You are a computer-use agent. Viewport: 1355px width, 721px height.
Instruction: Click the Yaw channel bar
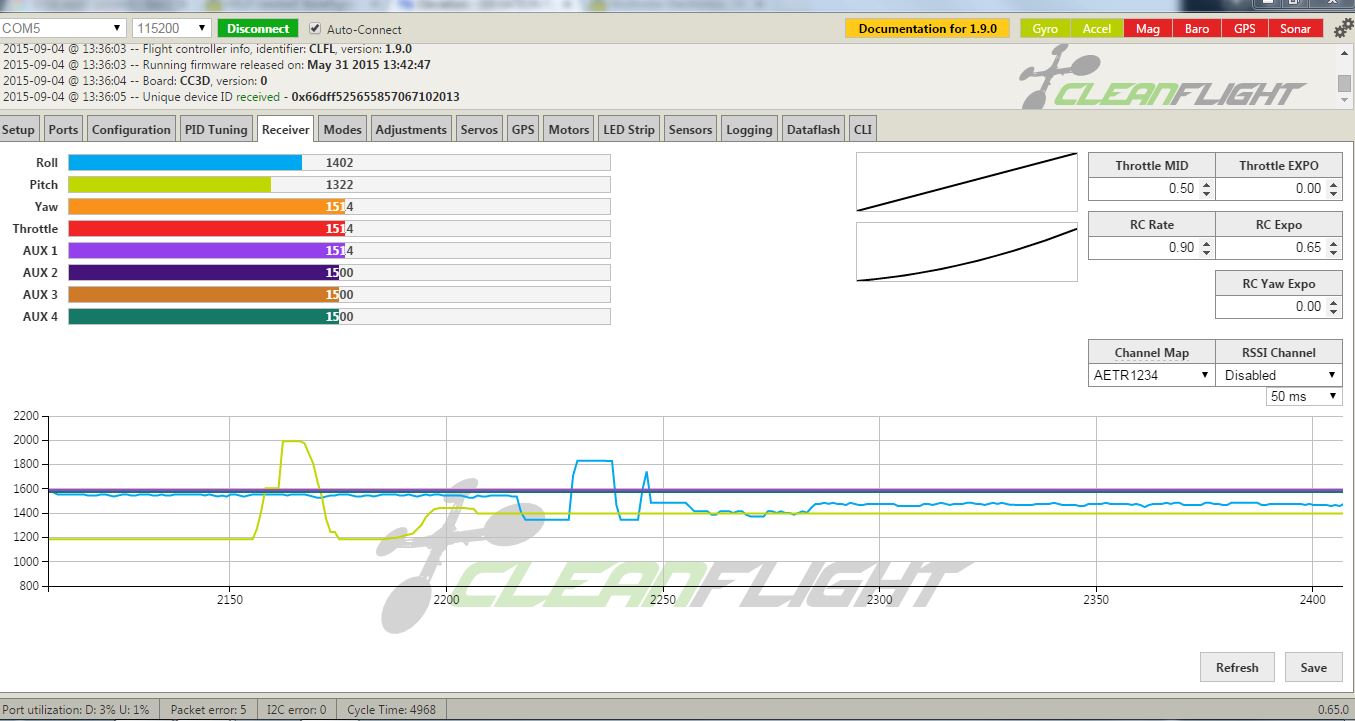point(339,206)
